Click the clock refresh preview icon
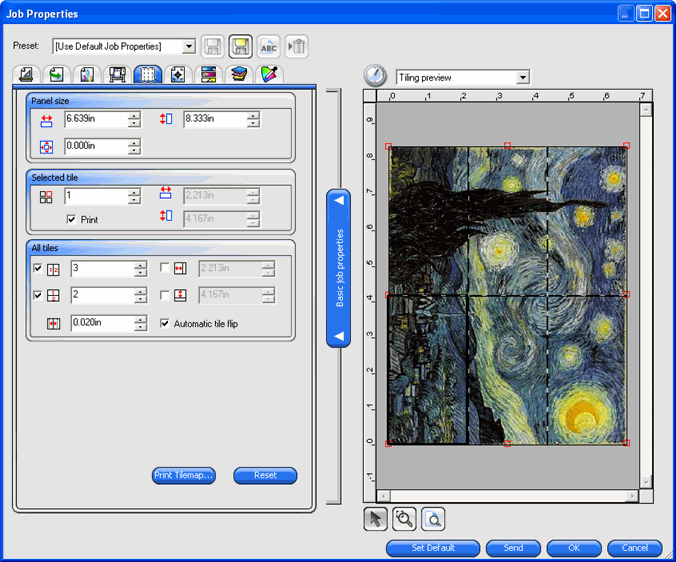676x562 pixels. pos(375,76)
